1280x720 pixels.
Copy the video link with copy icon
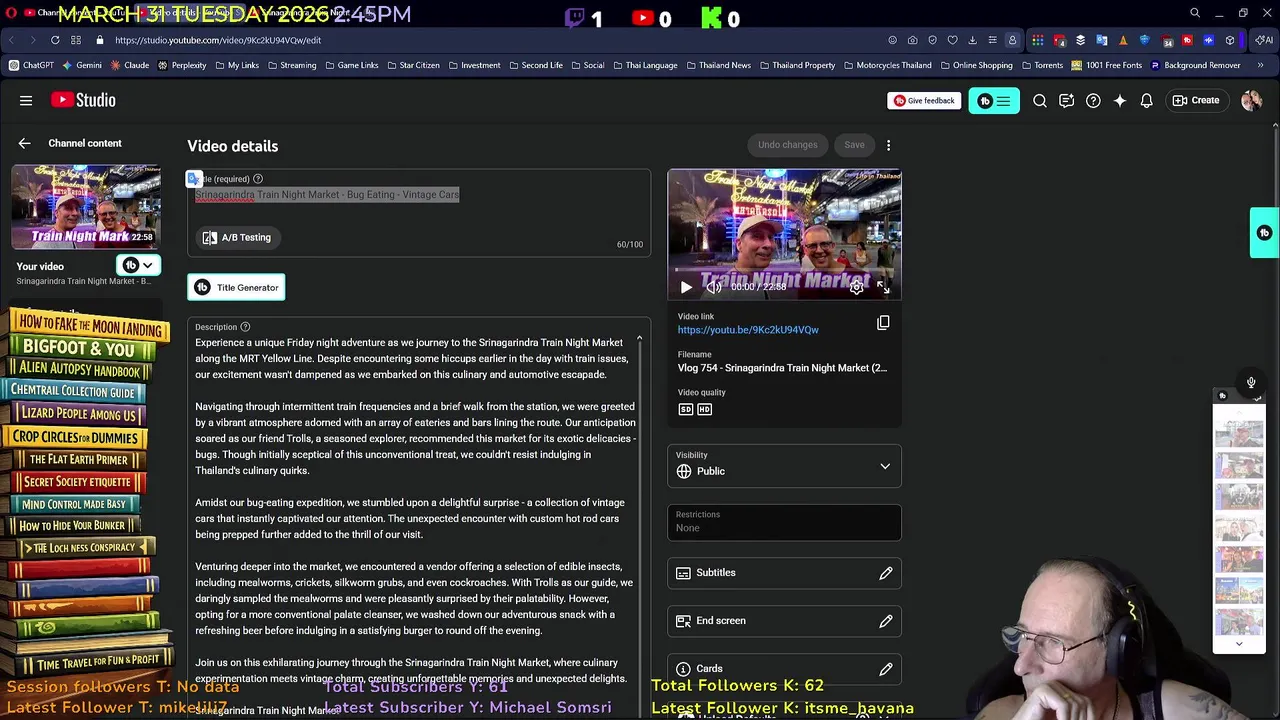click(883, 322)
